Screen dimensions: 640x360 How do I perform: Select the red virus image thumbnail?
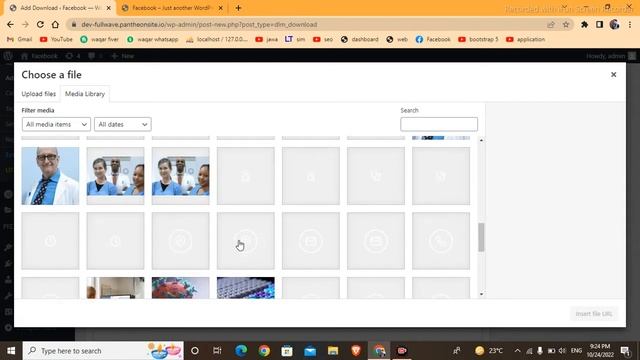point(180,288)
